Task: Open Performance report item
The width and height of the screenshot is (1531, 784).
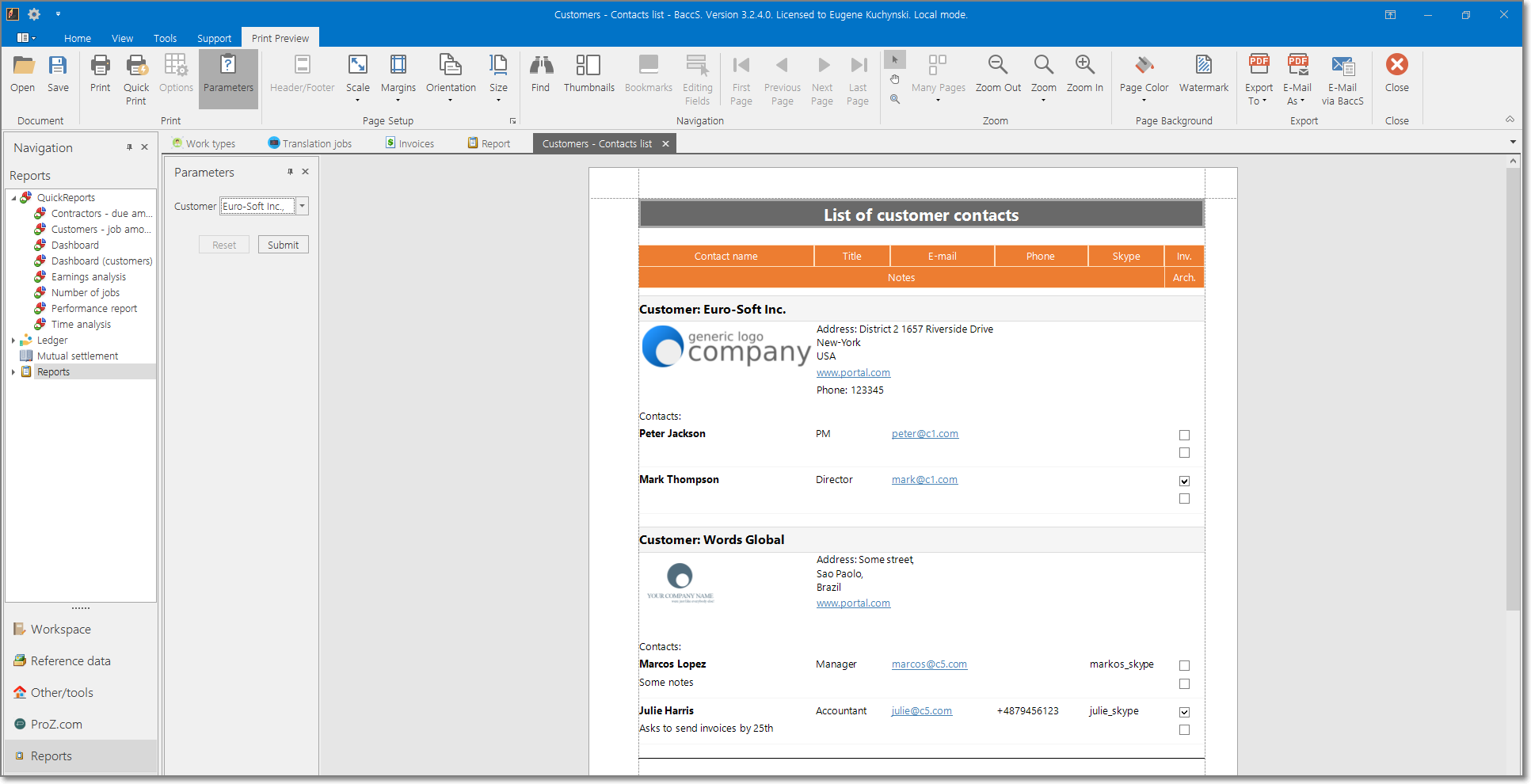Action: coord(94,309)
